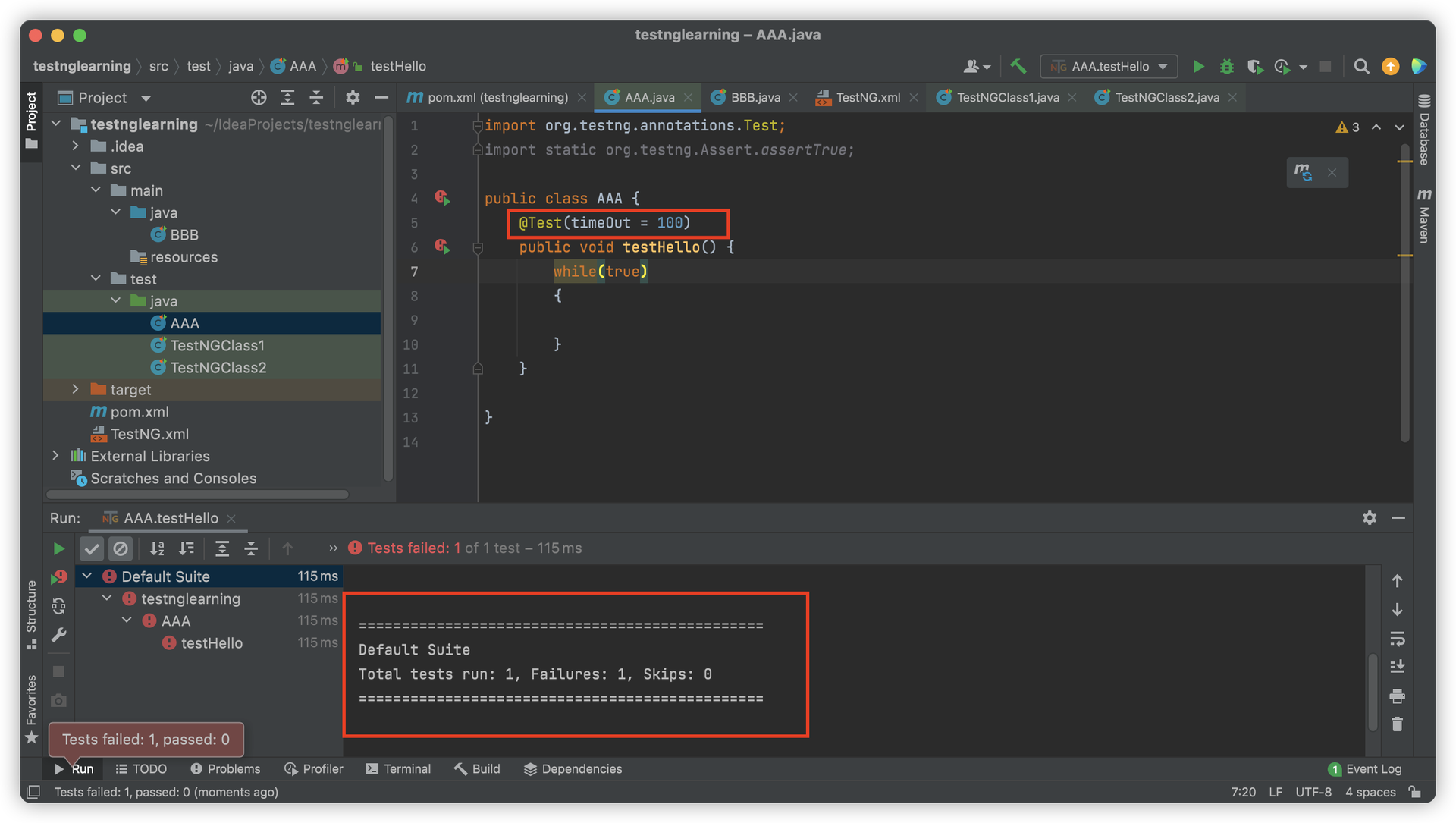Switch to pom.xml (testnglearning) tab
Screen dimensions: 1456x823
496,97
